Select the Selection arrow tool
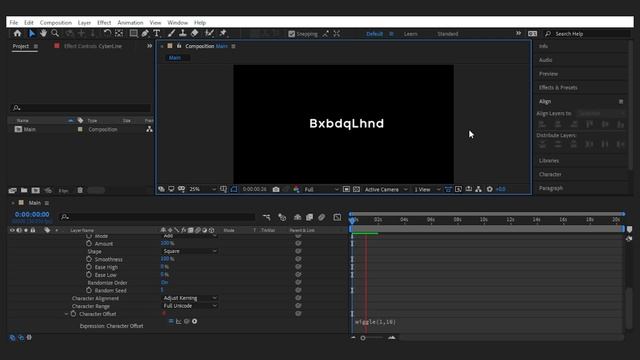 coord(32,33)
